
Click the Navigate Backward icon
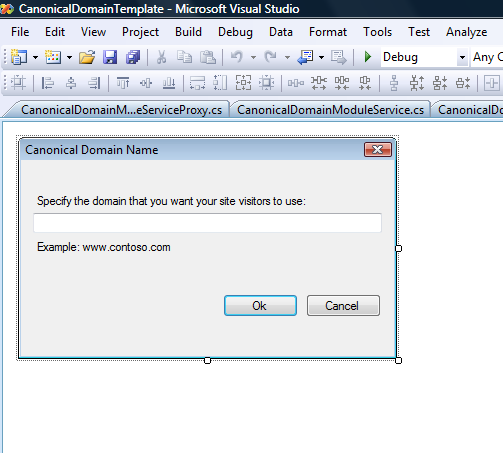305,57
